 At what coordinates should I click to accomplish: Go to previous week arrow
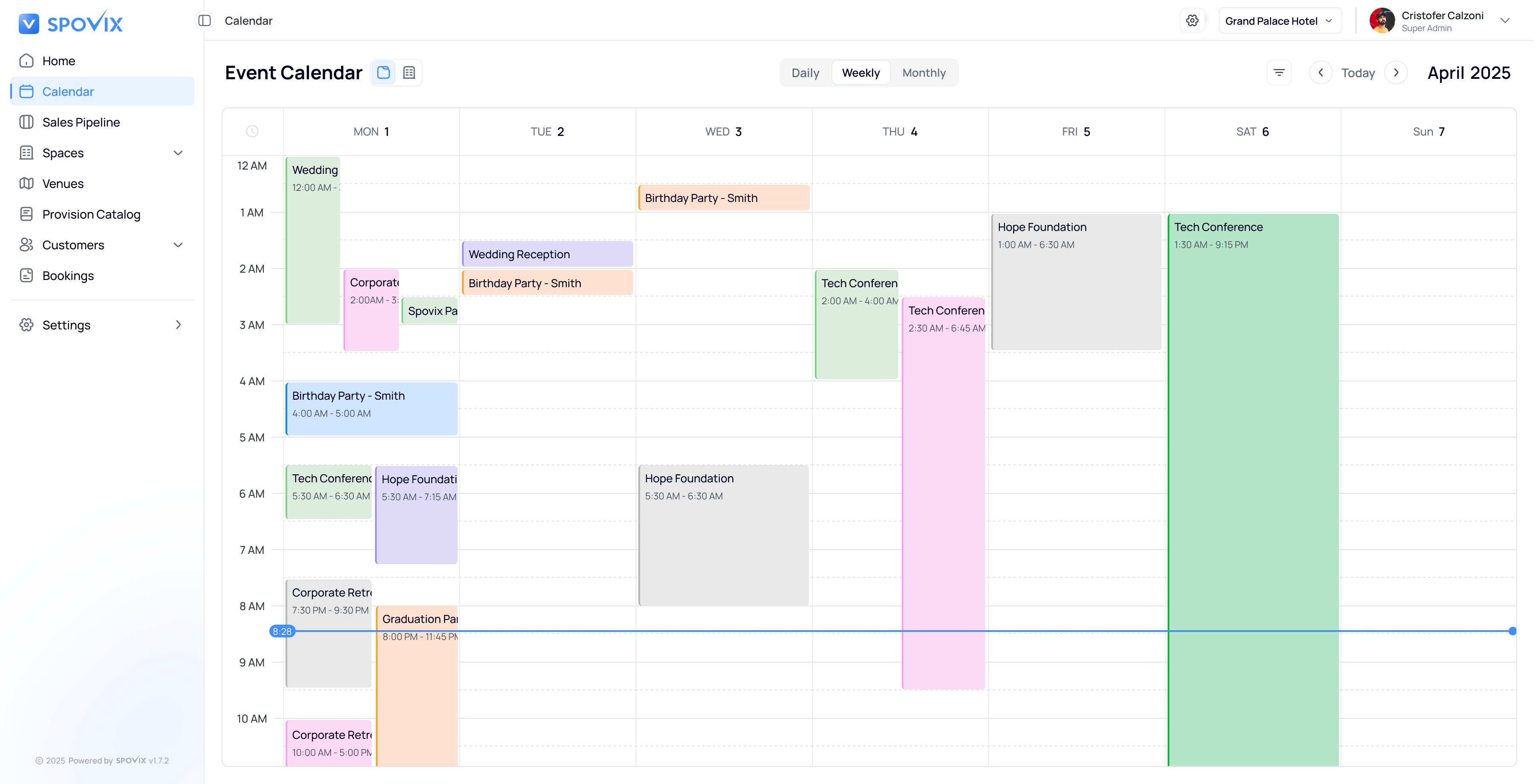tap(1321, 73)
